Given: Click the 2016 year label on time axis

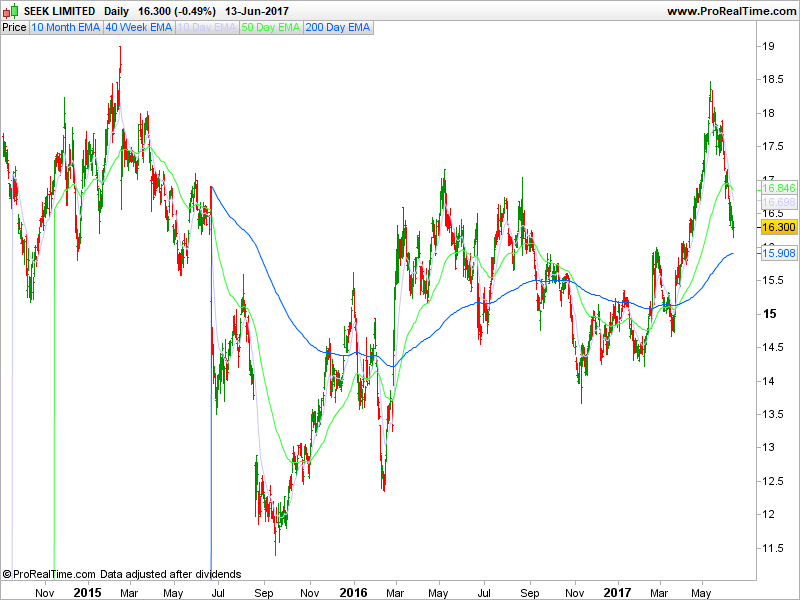Looking at the screenshot, I should point(353,592).
